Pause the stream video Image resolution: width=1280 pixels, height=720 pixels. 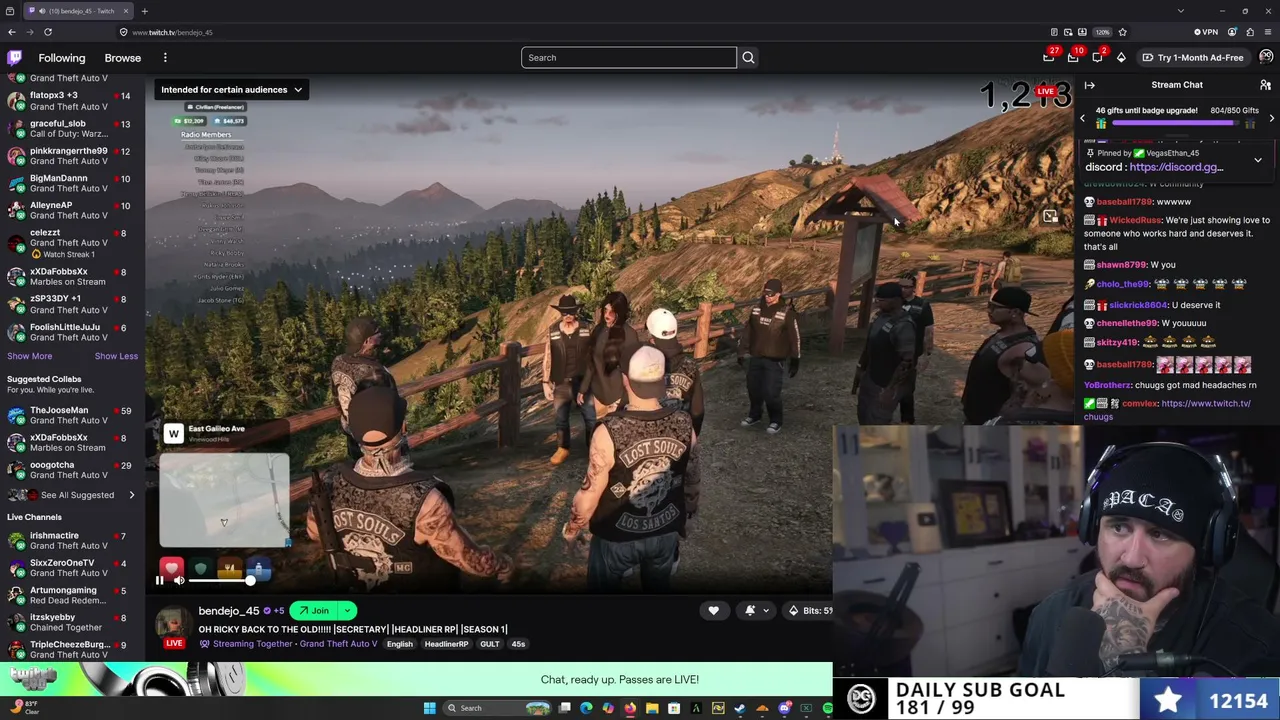click(159, 580)
